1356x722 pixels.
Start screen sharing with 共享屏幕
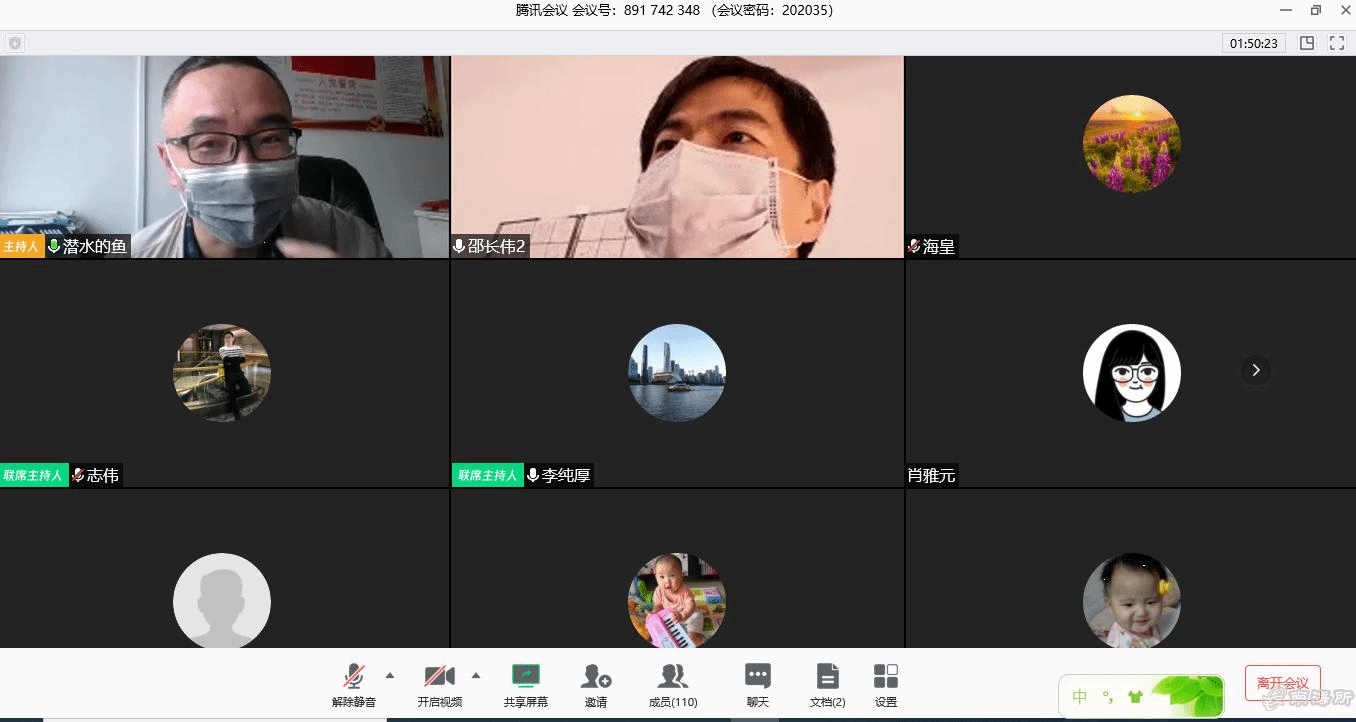525,685
